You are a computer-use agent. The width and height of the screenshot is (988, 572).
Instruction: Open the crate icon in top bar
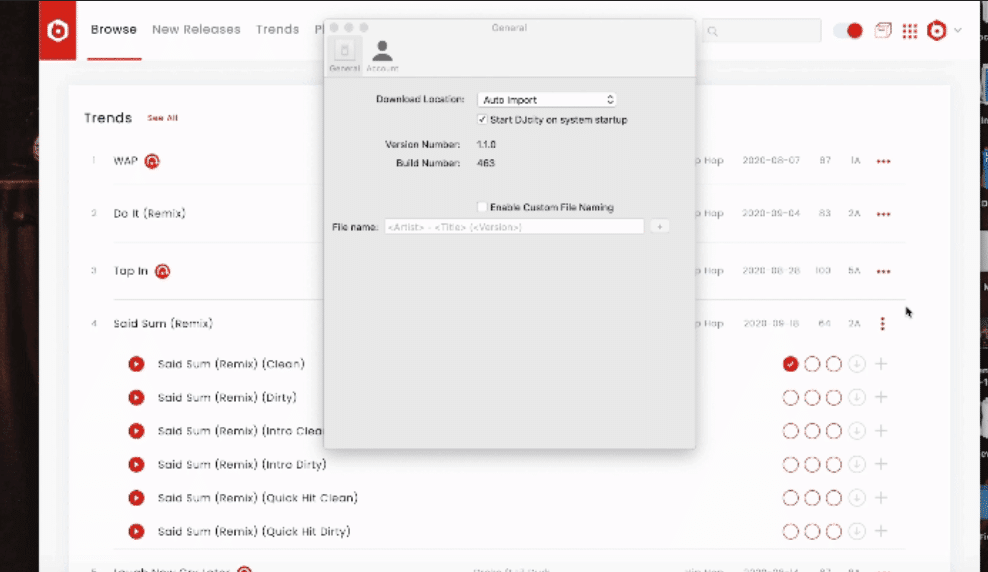pos(883,30)
